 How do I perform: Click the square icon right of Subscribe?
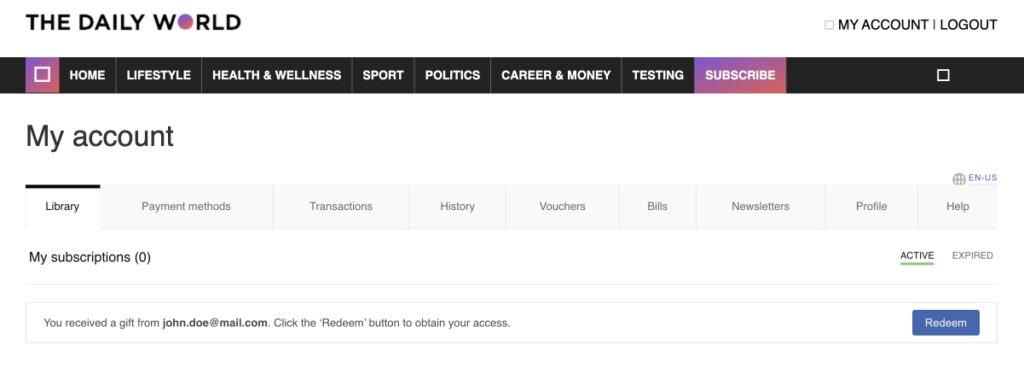[942, 75]
